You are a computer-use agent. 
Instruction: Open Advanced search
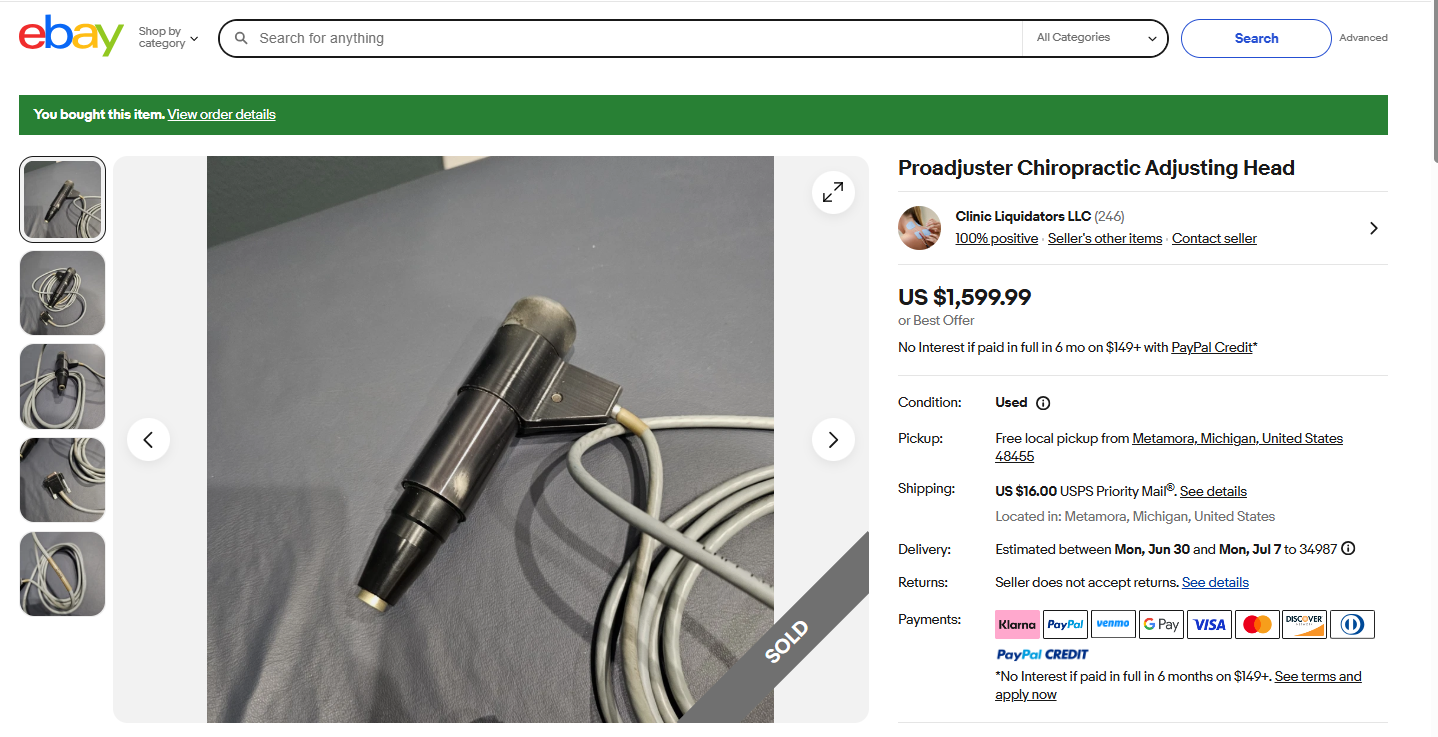point(1363,38)
